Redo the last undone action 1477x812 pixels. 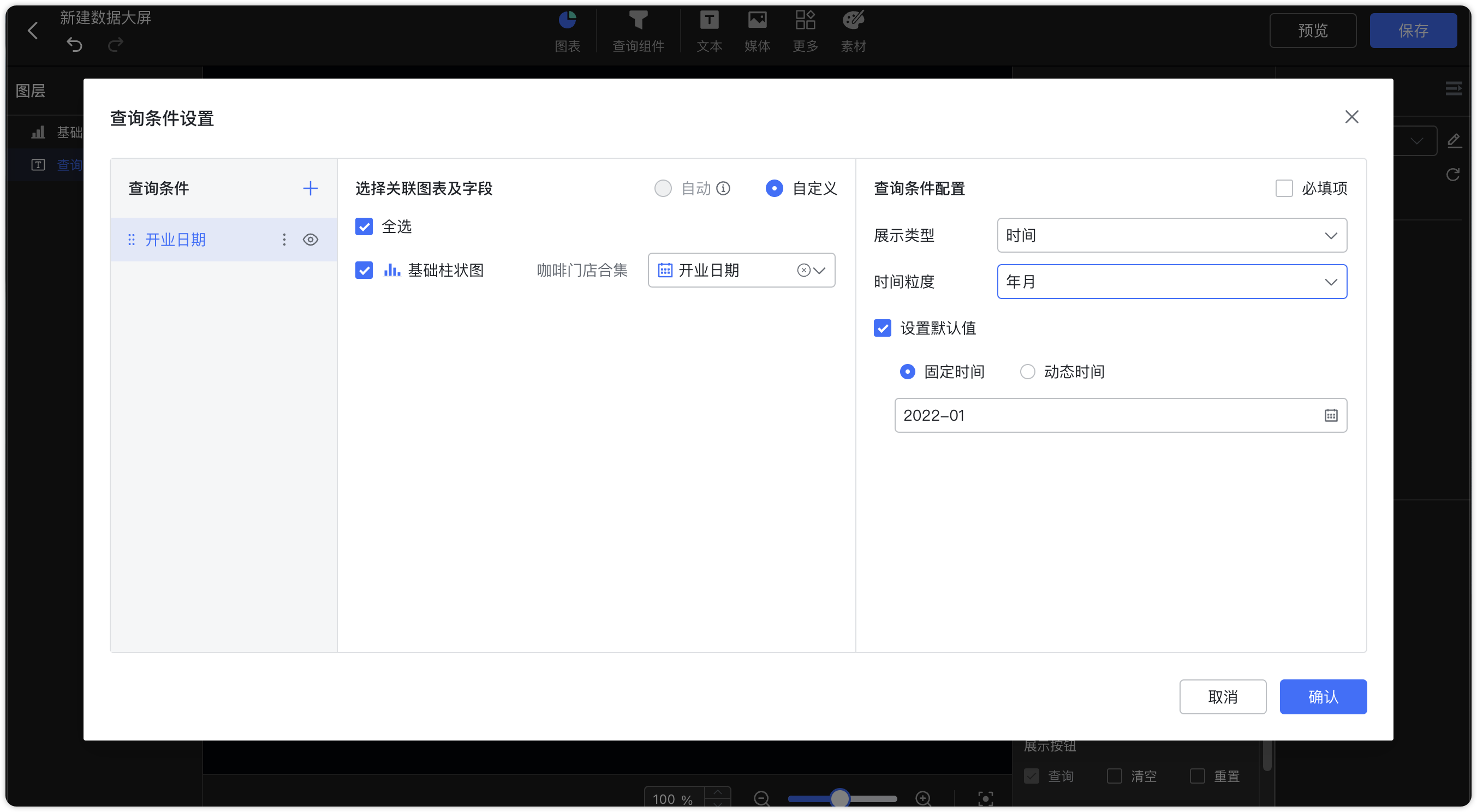coord(116,44)
